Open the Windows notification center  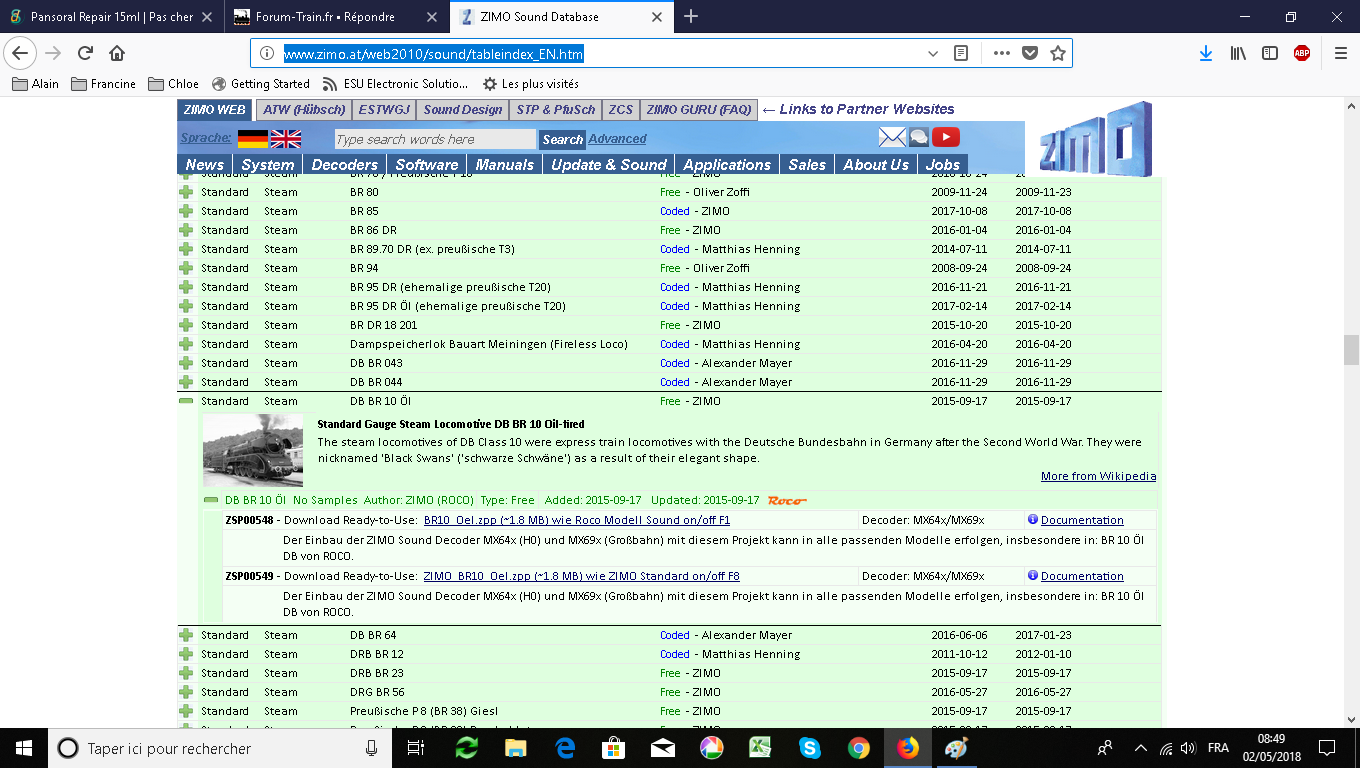point(1327,748)
